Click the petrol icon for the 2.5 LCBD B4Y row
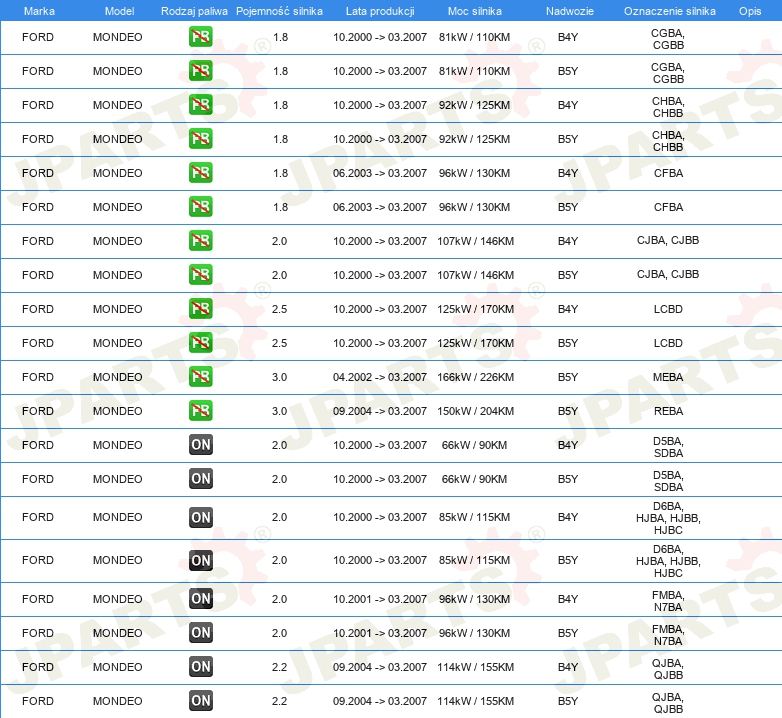782x718 pixels. [x=200, y=309]
